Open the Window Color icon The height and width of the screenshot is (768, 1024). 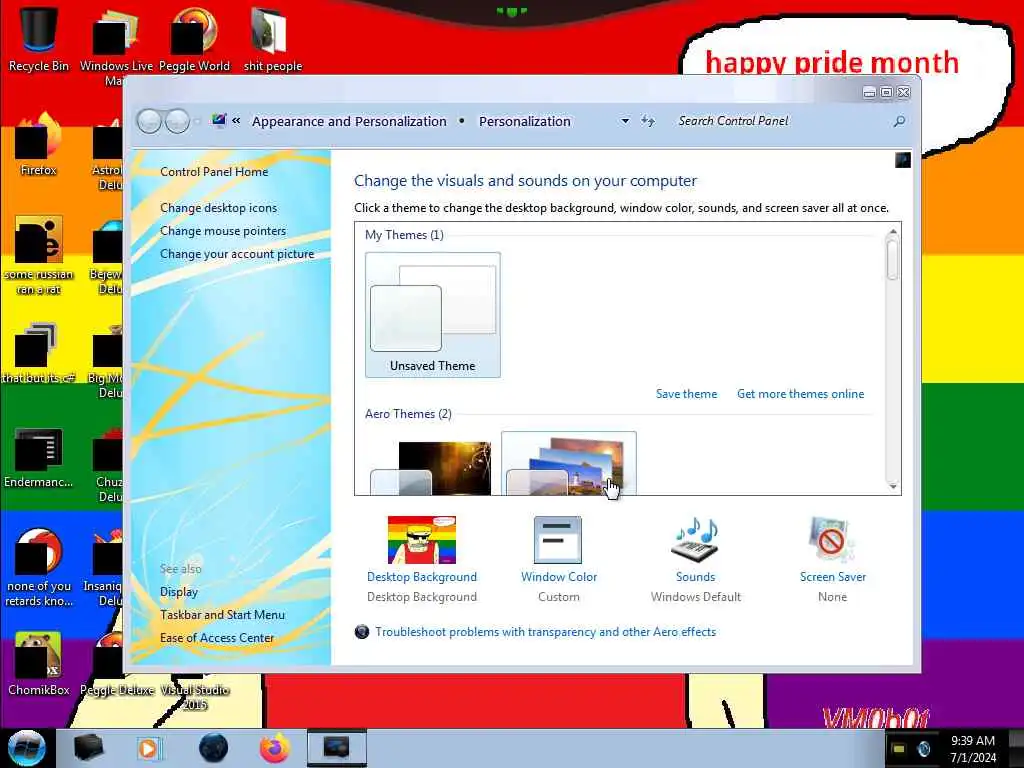(x=558, y=540)
